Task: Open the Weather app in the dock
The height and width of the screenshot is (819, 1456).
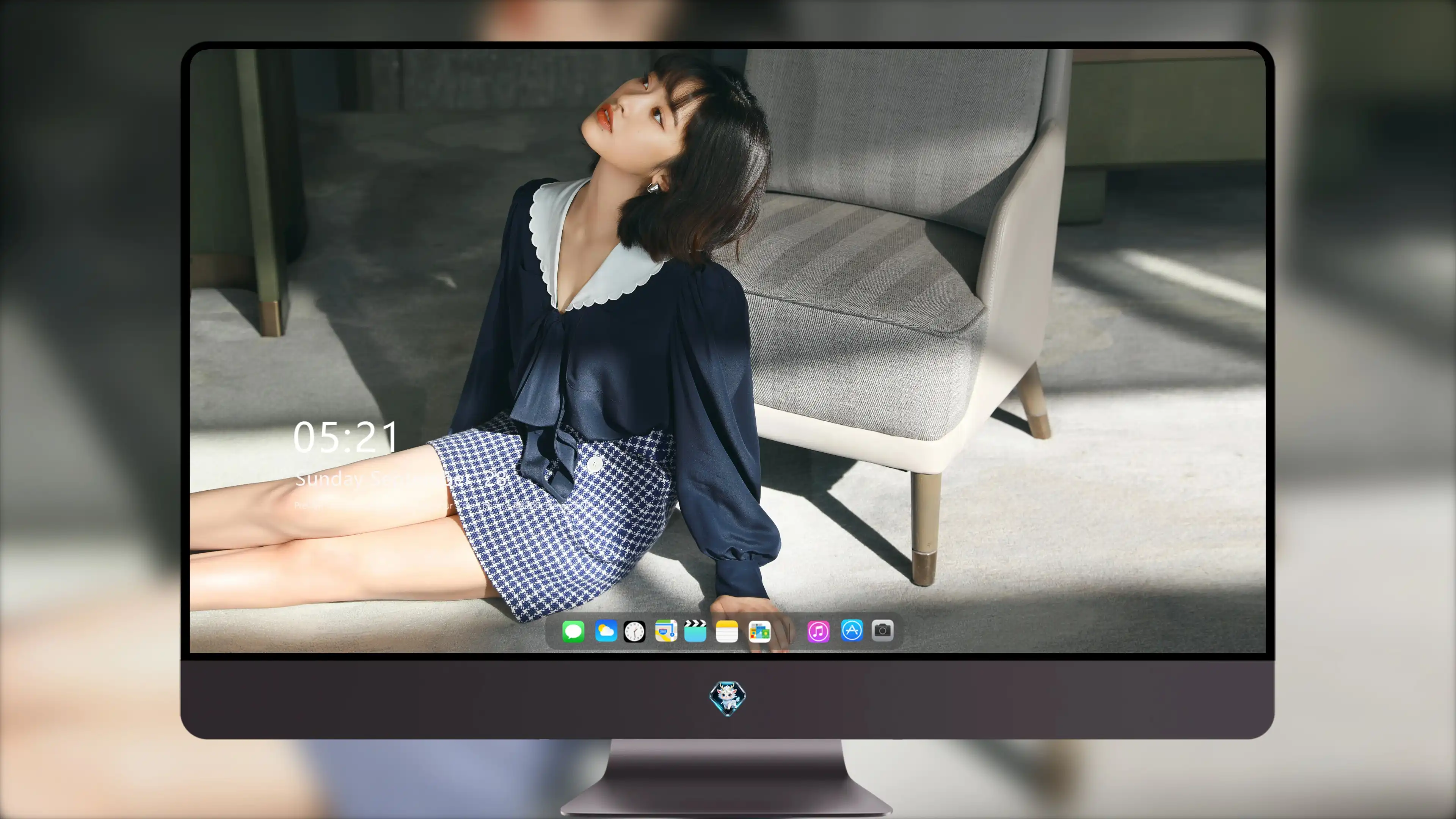Action: [606, 631]
